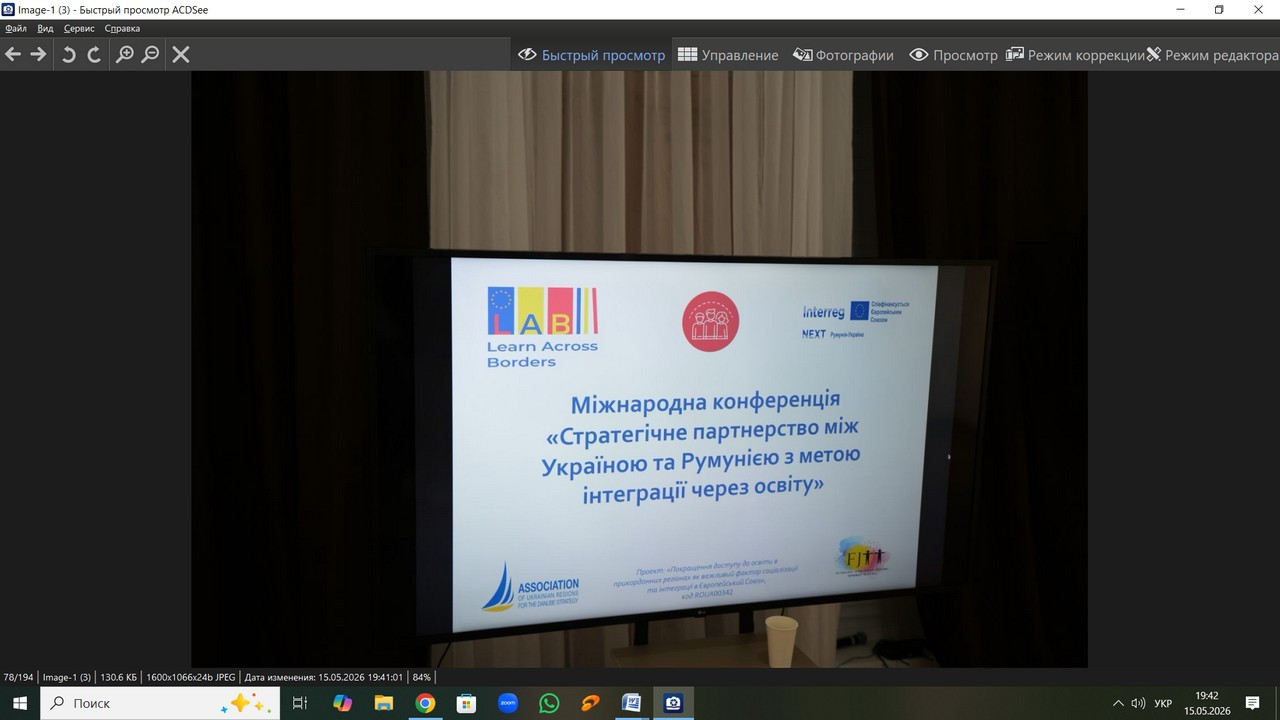Go to next image arrow

tap(38, 54)
